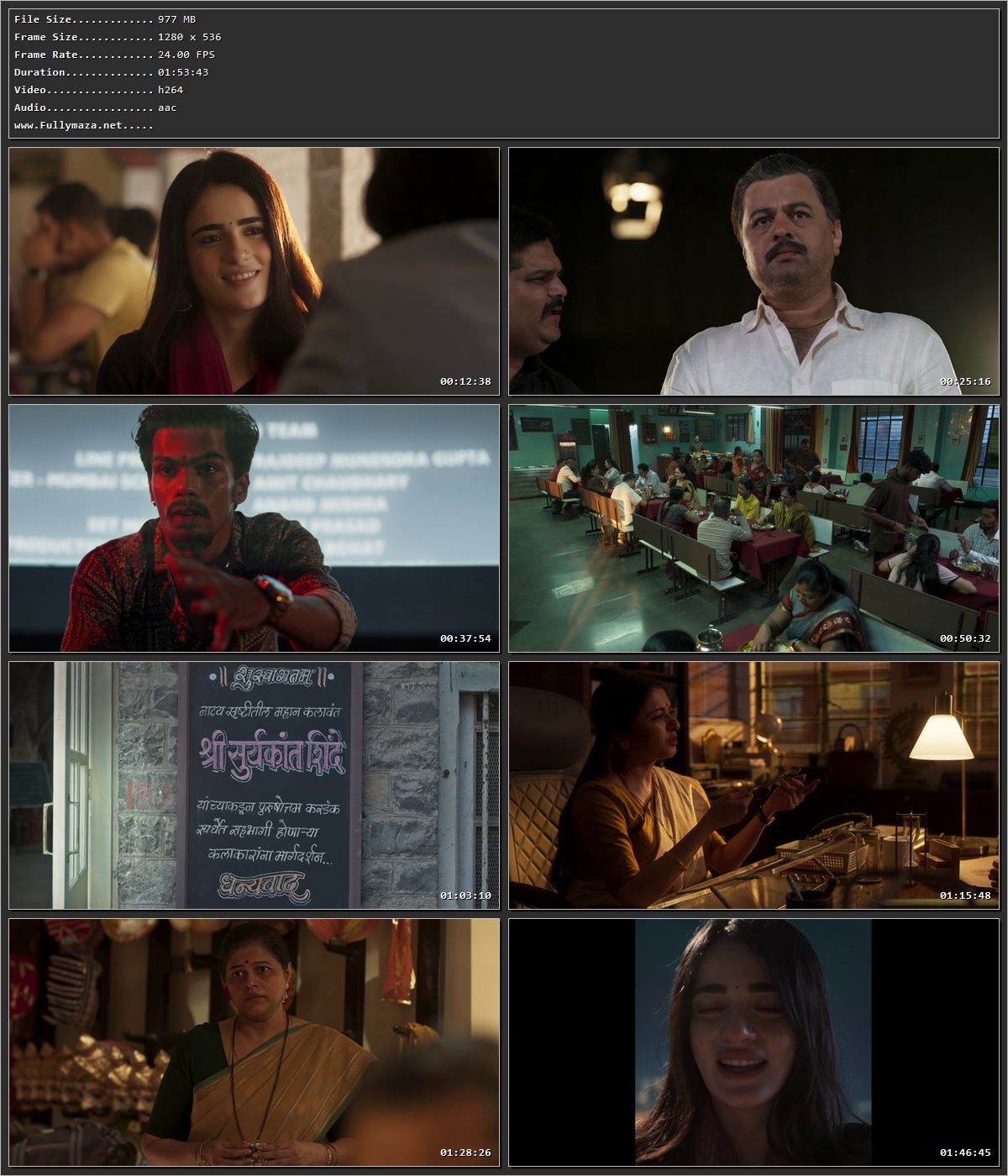Open the thumbnail timestamped 01:46:45
This screenshot has height=1176, width=1008.
tap(753, 1042)
